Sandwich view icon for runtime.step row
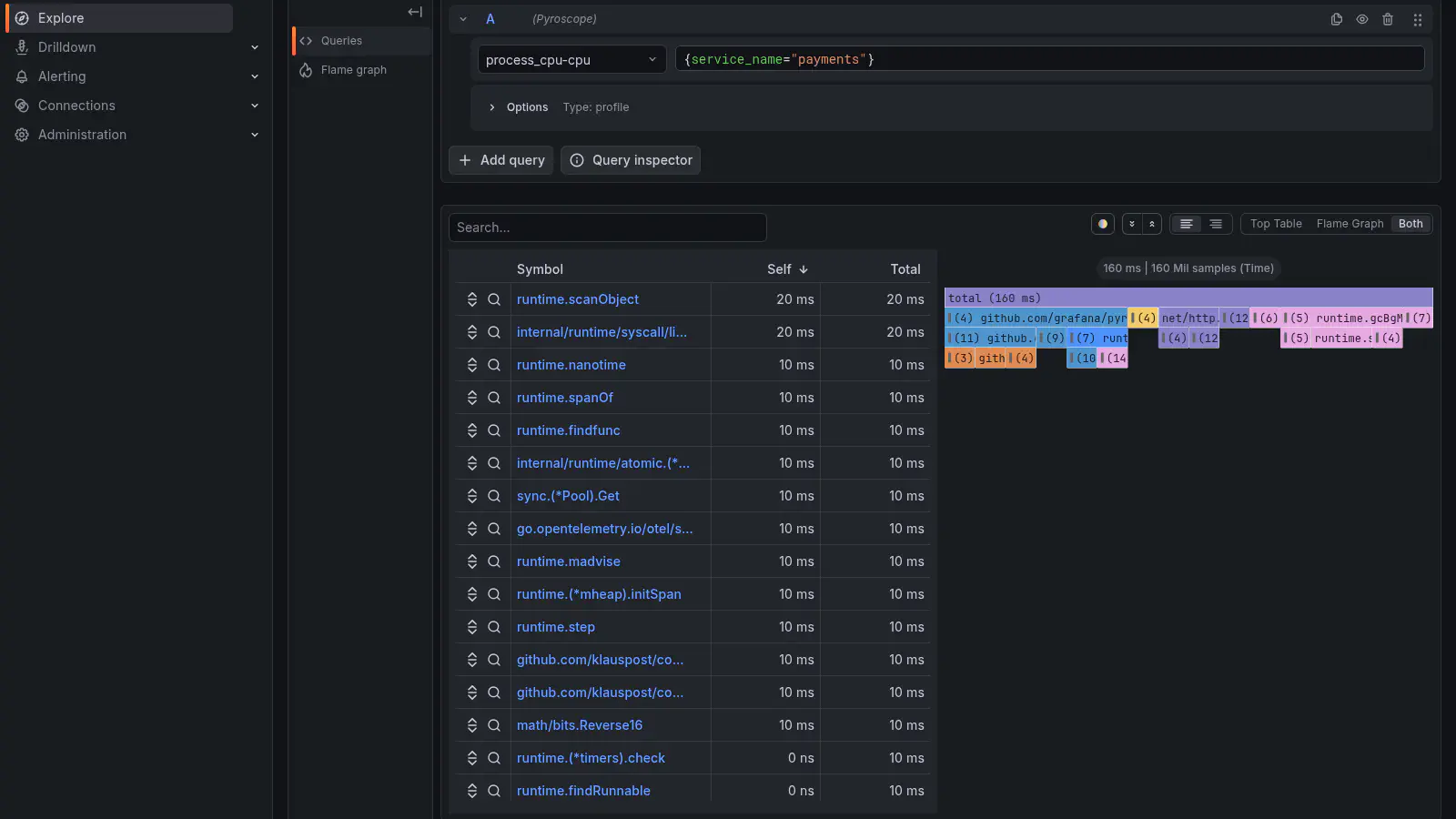This screenshot has height=819, width=1456. click(x=472, y=627)
